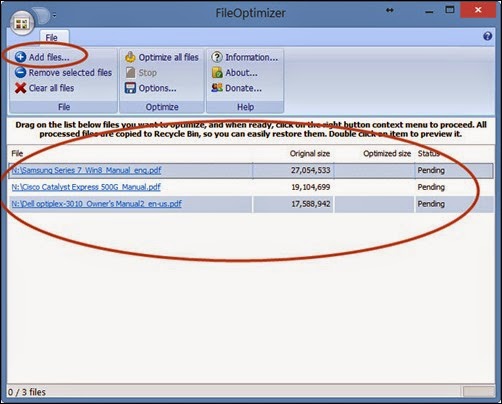Viewport: 502px width, 404px height.
Task: Click original size value 17,588,942
Action: coord(311,204)
